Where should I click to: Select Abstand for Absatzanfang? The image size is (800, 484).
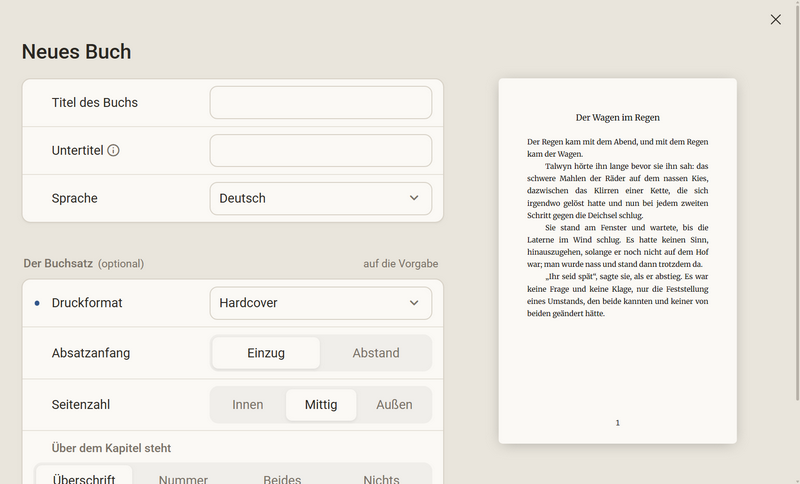[x=376, y=353]
